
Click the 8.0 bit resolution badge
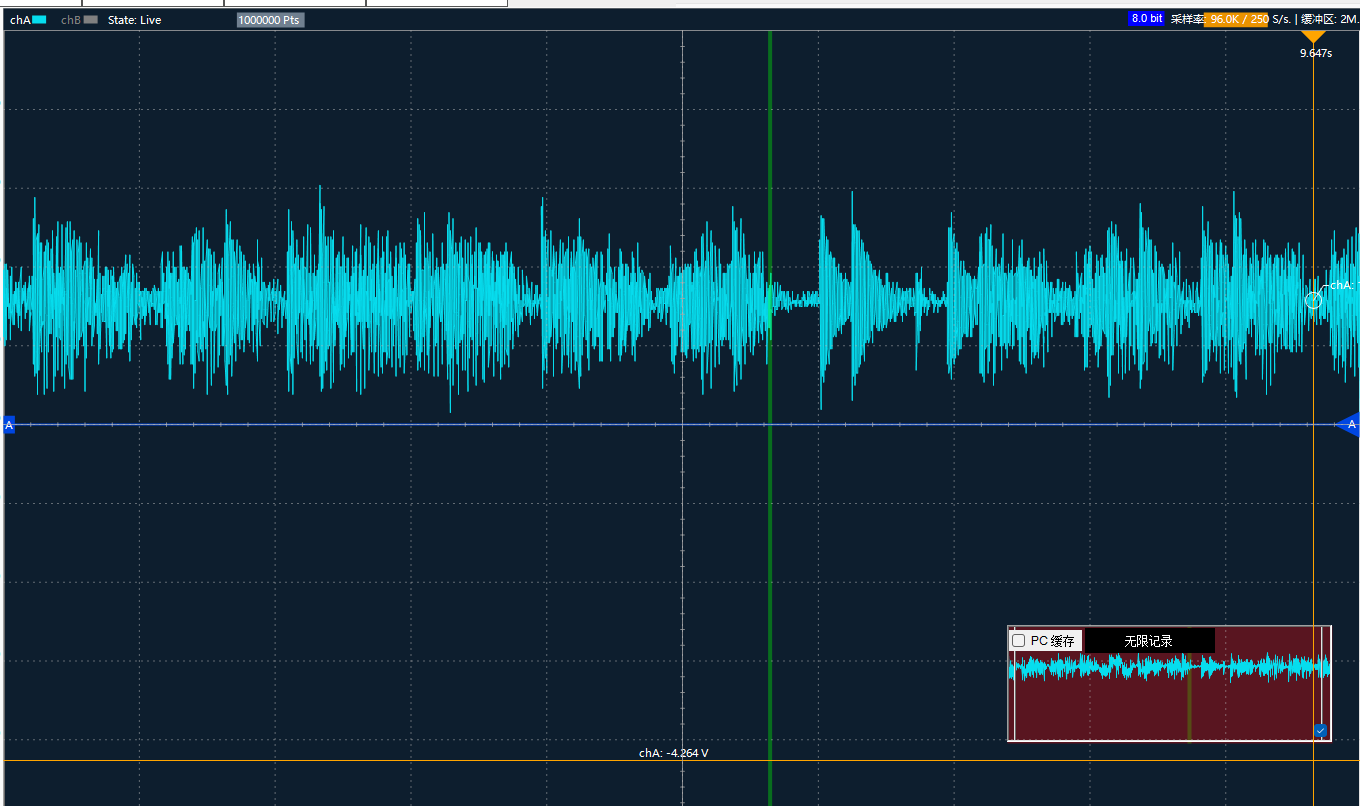point(1146,19)
